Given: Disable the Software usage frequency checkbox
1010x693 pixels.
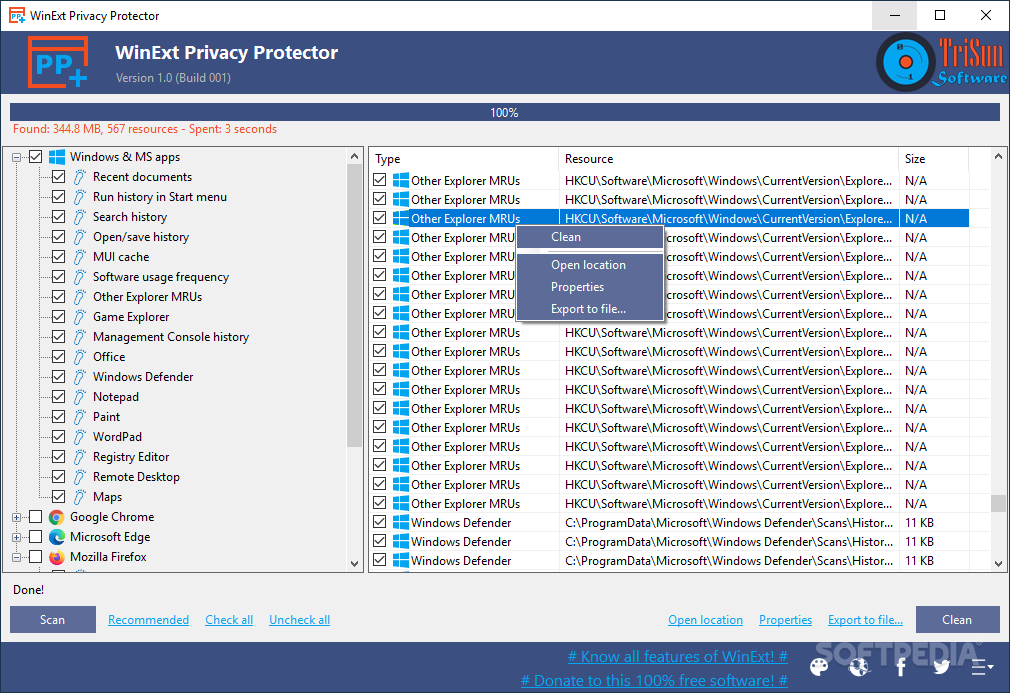Looking at the screenshot, I should tap(58, 276).
